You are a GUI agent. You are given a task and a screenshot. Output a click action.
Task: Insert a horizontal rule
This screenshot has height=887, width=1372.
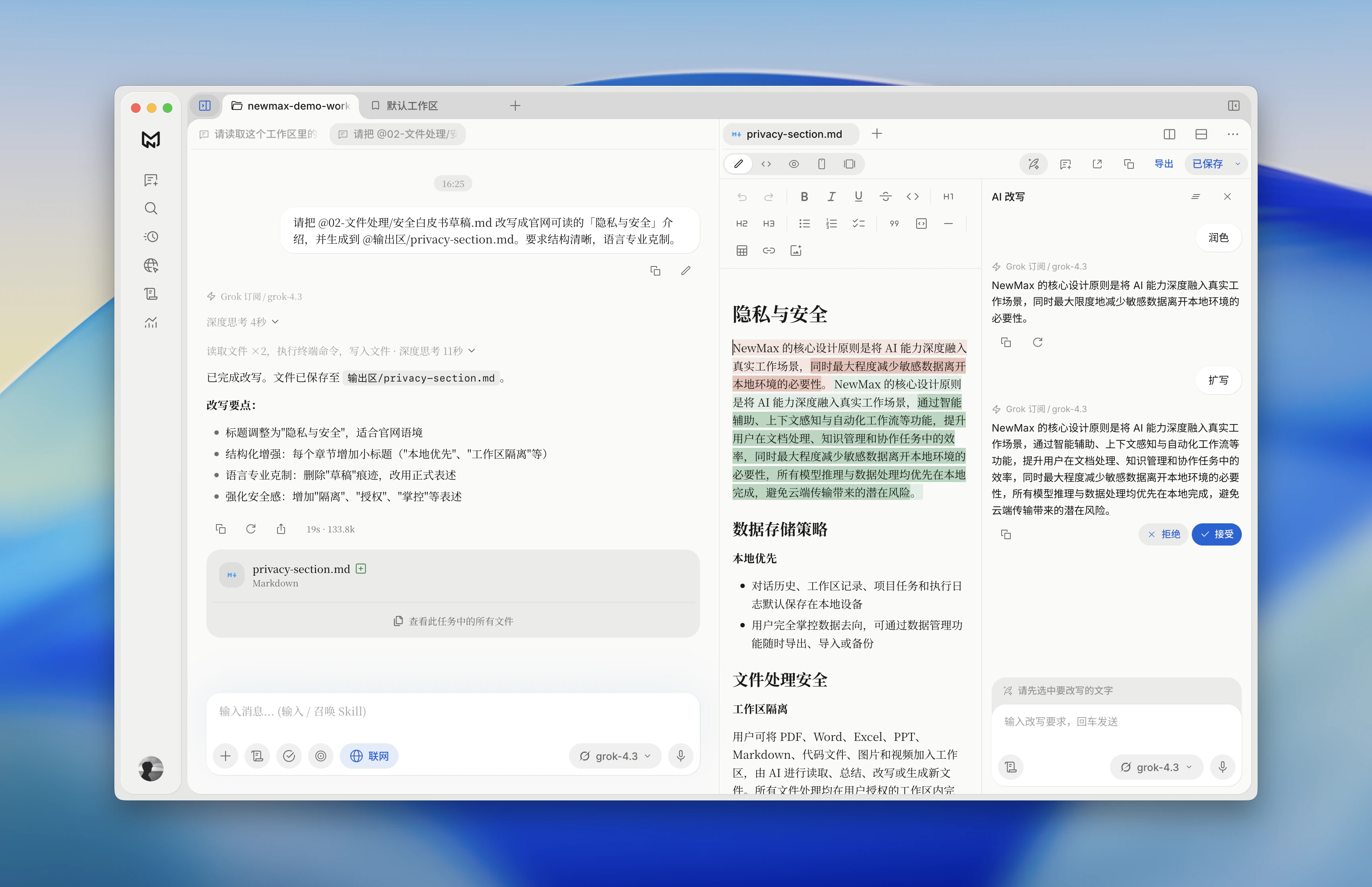coord(948,224)
